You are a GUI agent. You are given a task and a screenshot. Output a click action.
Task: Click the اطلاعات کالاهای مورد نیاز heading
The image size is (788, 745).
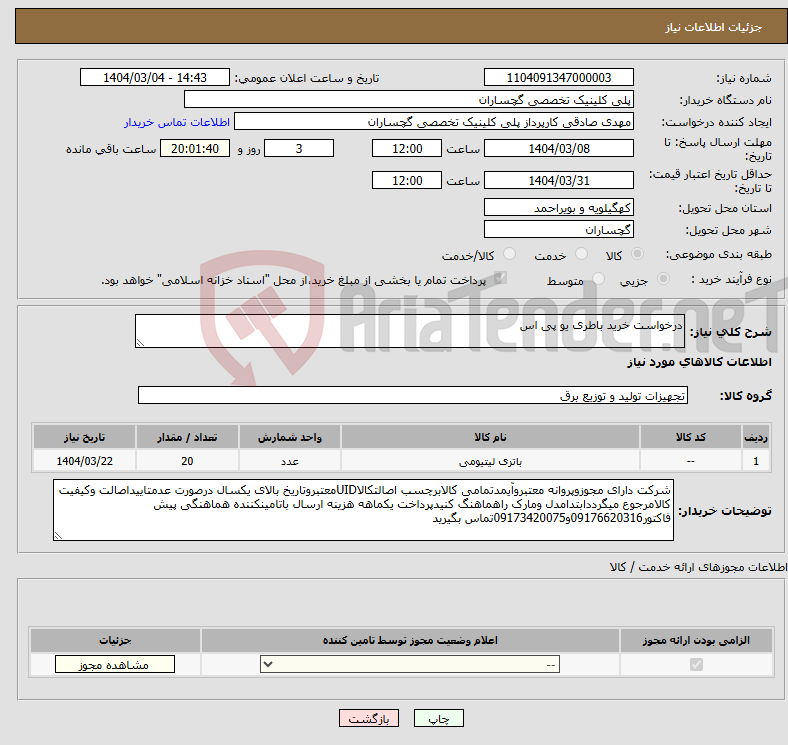point(699,362)
